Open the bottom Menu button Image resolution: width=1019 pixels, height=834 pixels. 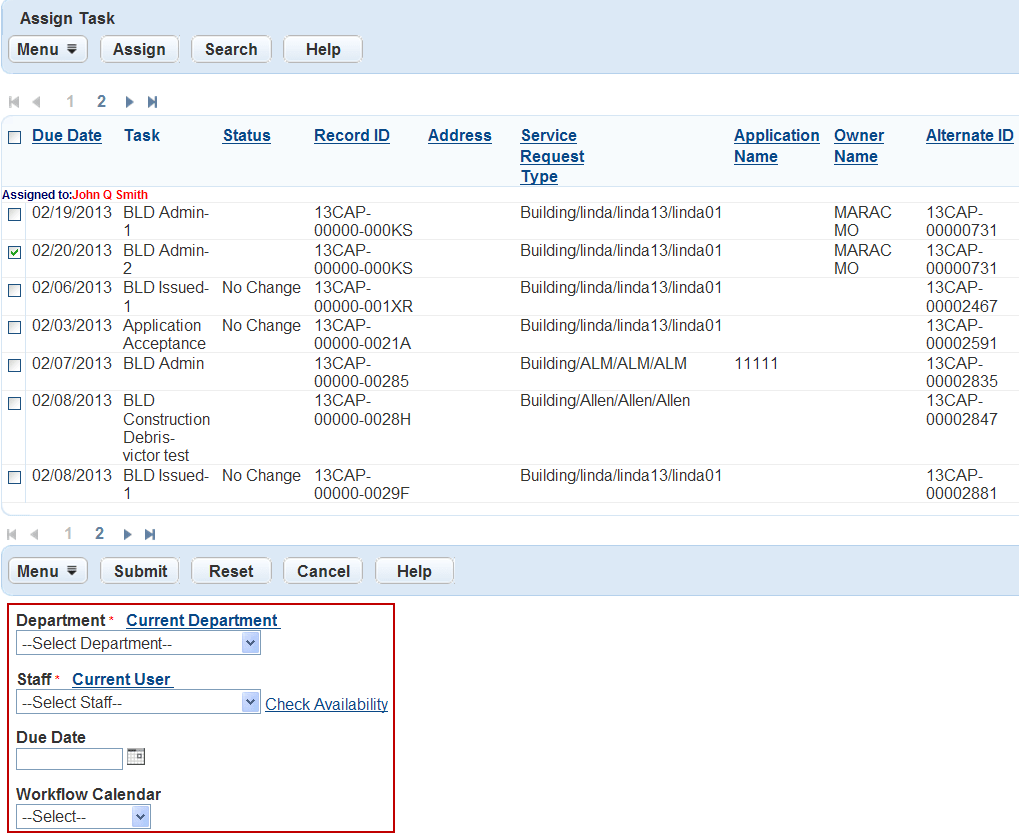tap(48, 571)
